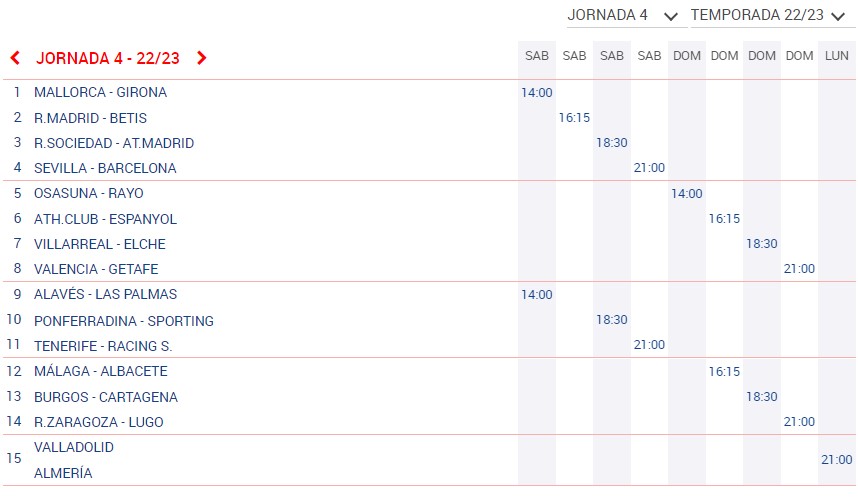Click VALLADOLID in match 15
858x497 pixels.
point(74,448)
